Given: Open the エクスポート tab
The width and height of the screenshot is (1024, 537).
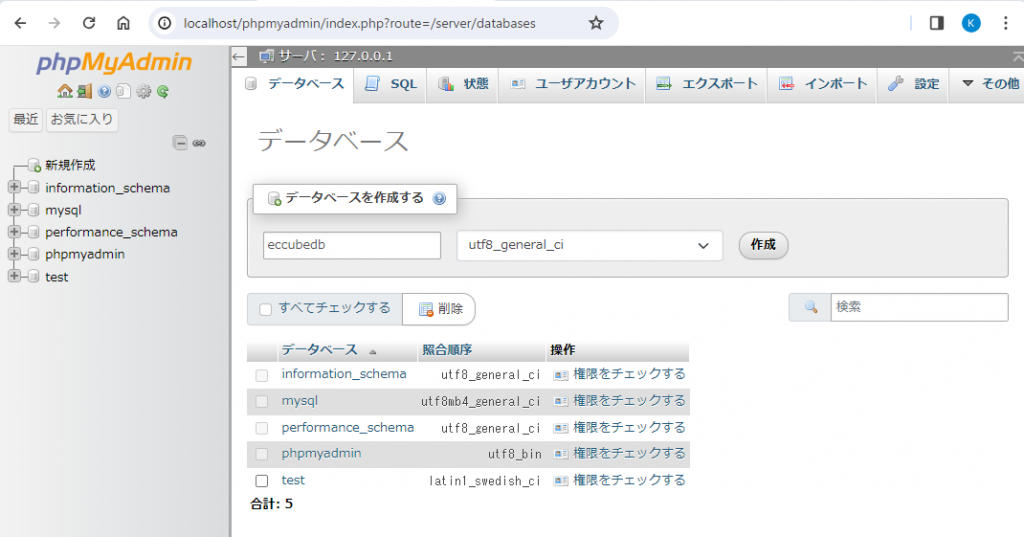Looking at the screenshot, I should click(x=708, y=84).
